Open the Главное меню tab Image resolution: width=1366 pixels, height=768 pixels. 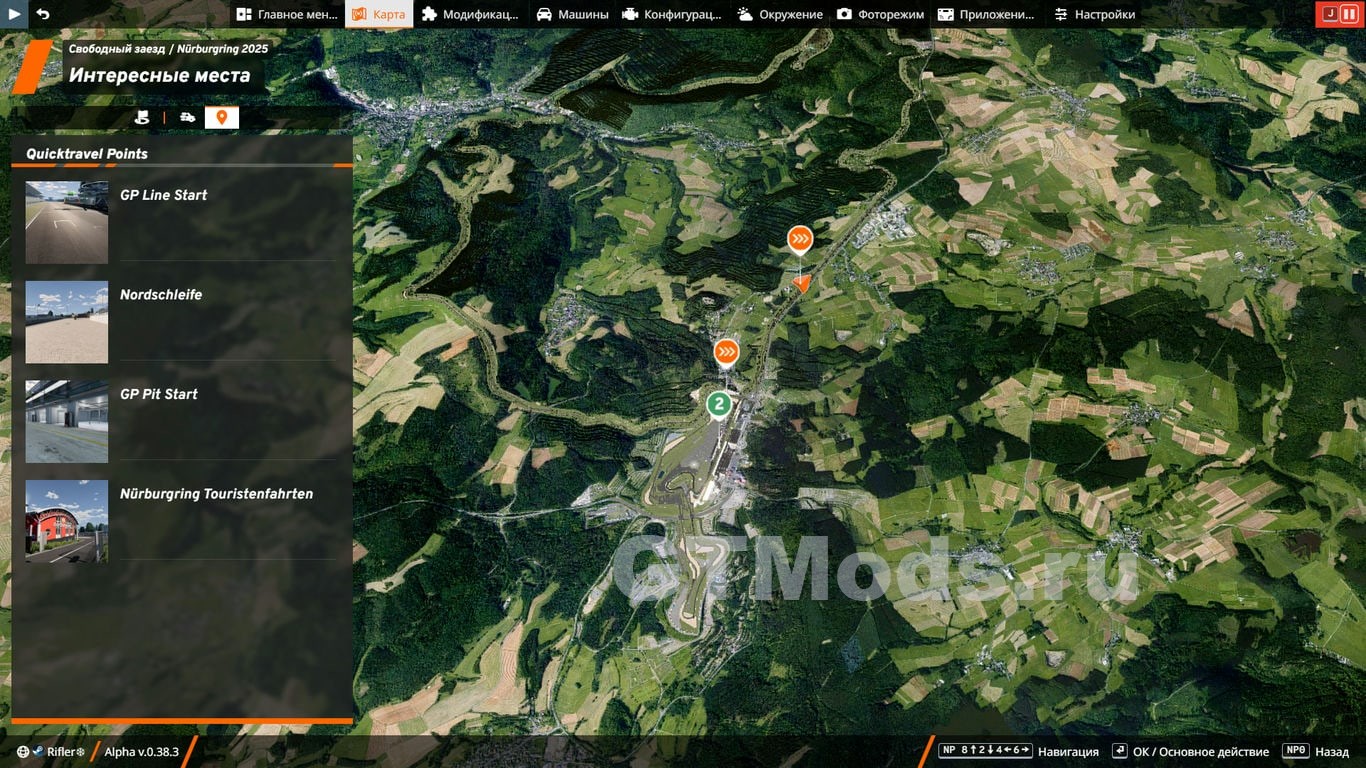(x=287, y=14)
